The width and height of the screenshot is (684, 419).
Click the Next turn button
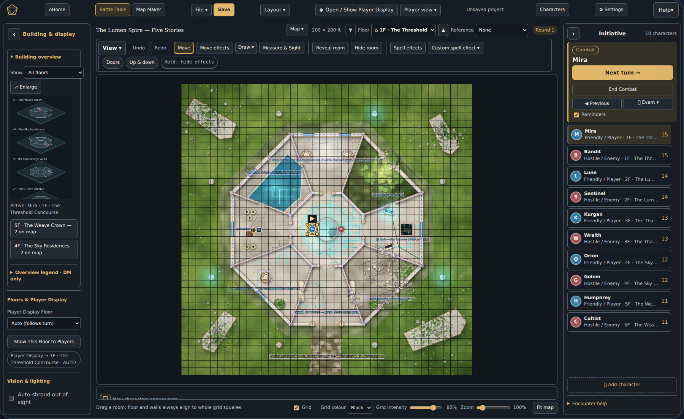(x=622, y=73)
